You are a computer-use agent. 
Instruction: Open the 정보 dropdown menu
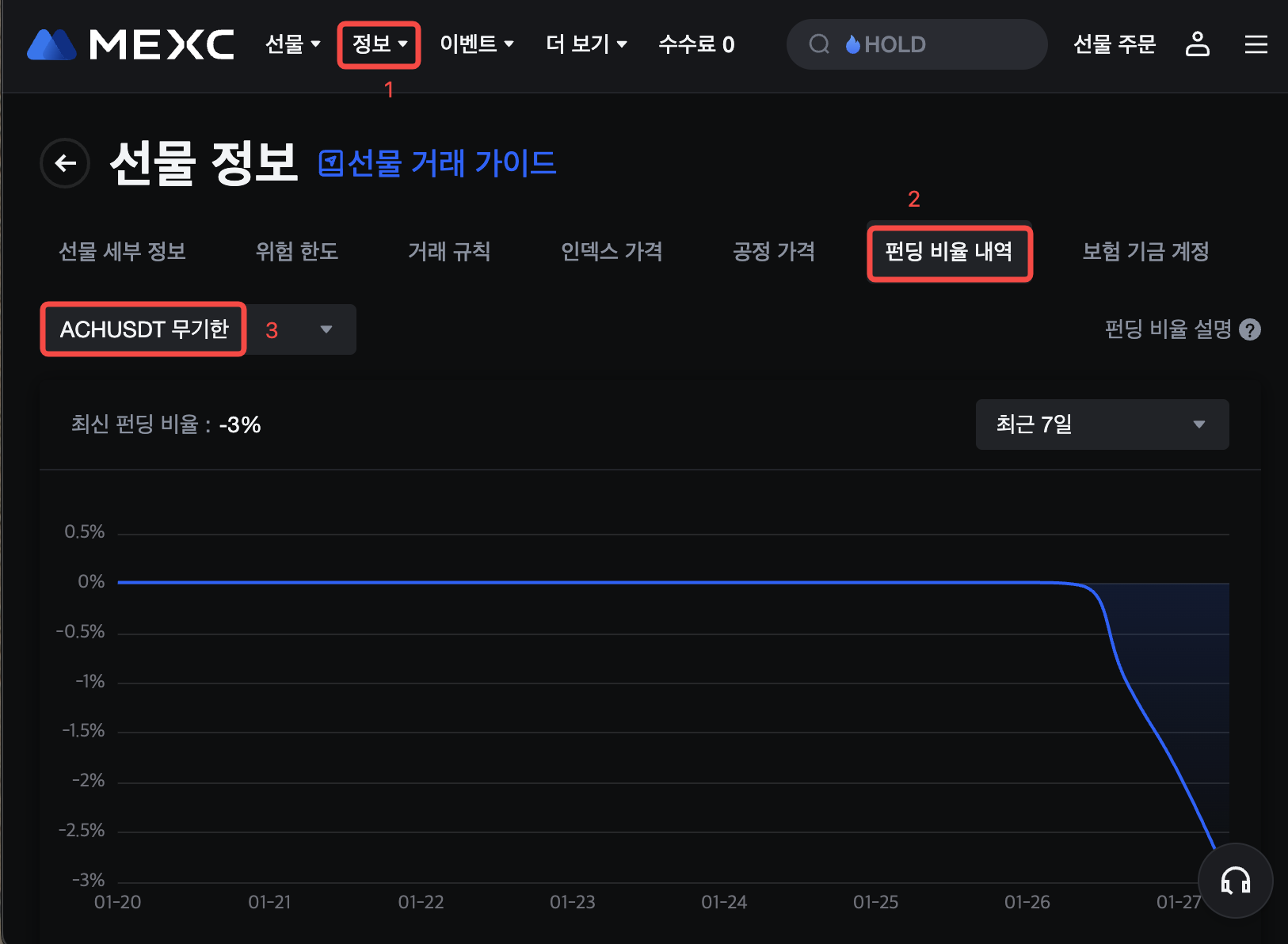click(x=379, y=44)
